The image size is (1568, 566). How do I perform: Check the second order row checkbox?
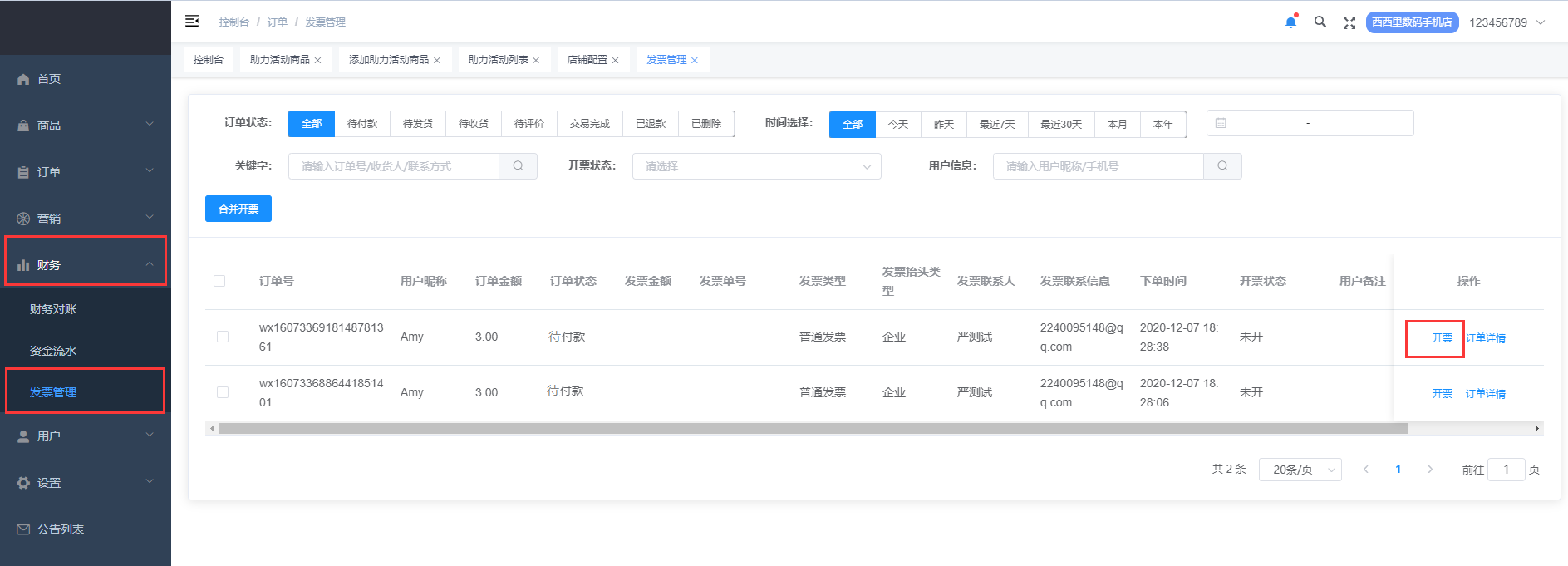pos(223,392)
